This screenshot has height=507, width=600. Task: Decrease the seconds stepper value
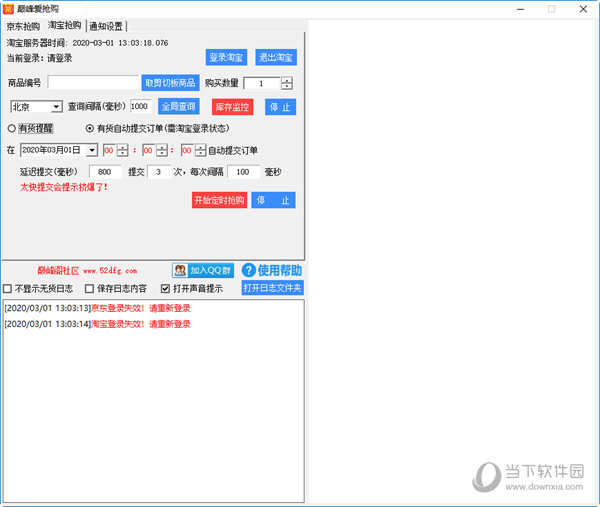tap(201, 153)
